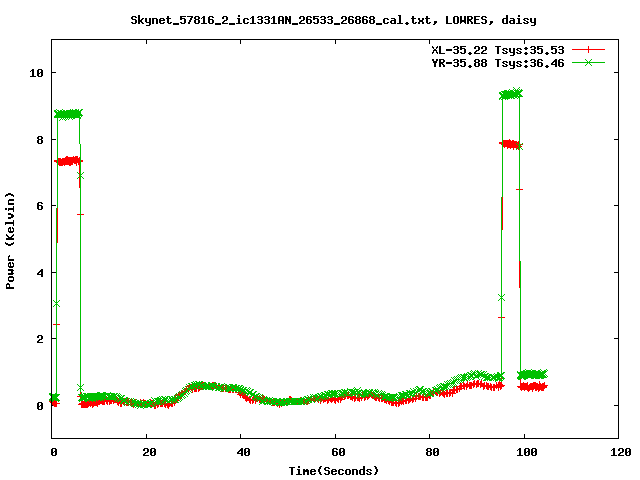This screenshot has height=480, width=640.
Task: Click the Time(Seconds) x-axis label
Action: coord(334,471)
